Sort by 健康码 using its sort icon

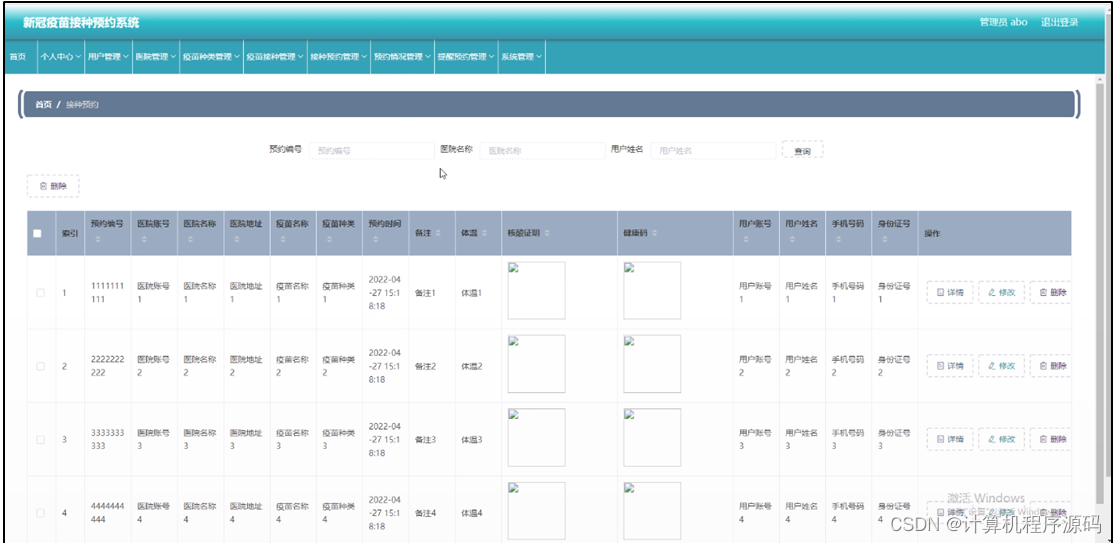(x=654, y=233)
